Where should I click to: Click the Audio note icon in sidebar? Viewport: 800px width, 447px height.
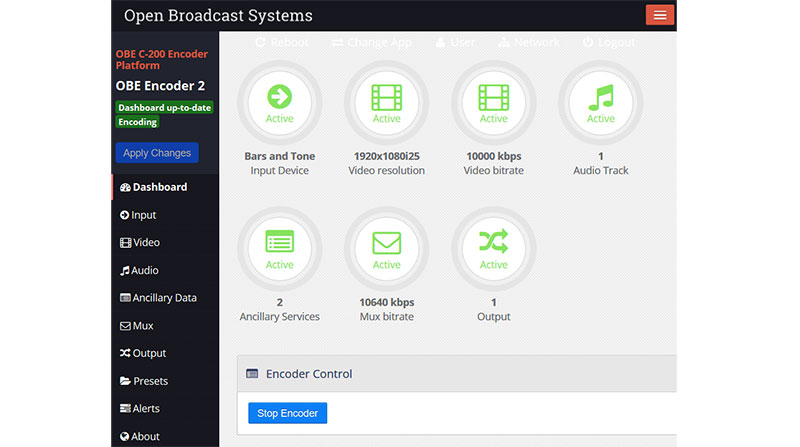(124, 270)
